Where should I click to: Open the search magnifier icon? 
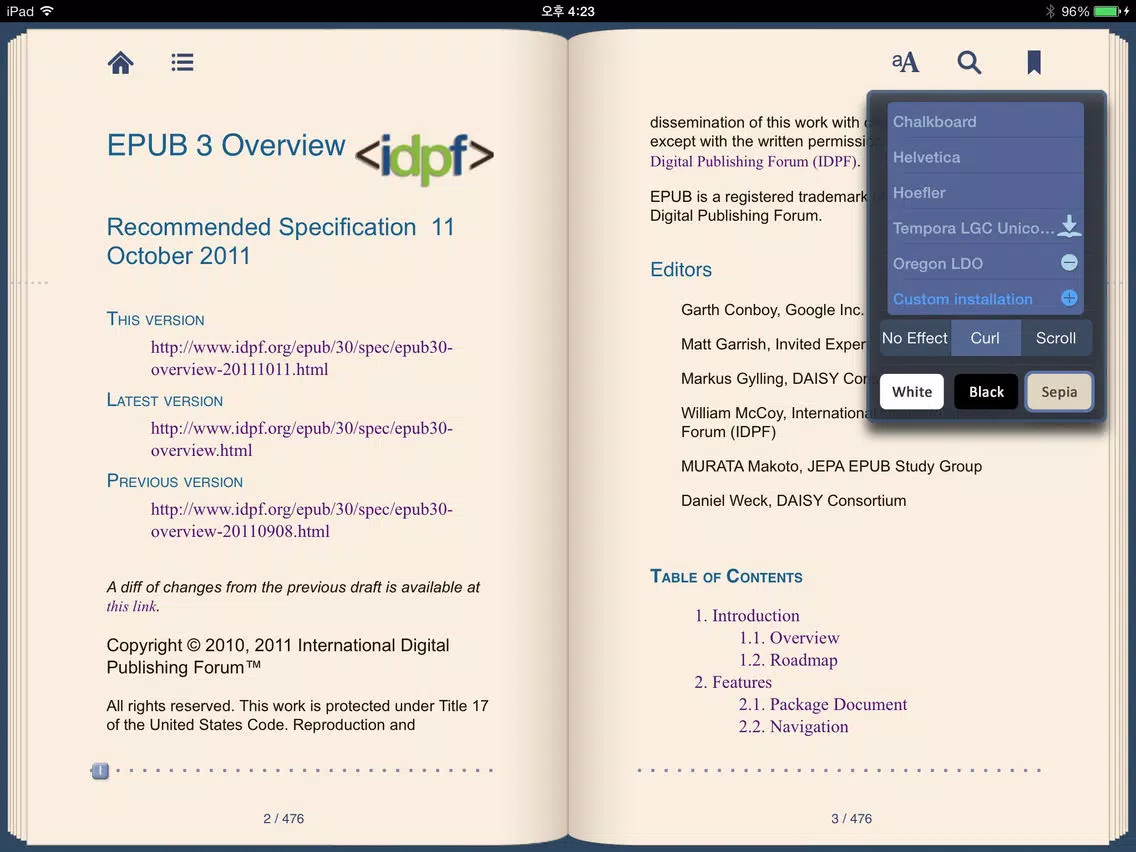(x=969, y=62)
